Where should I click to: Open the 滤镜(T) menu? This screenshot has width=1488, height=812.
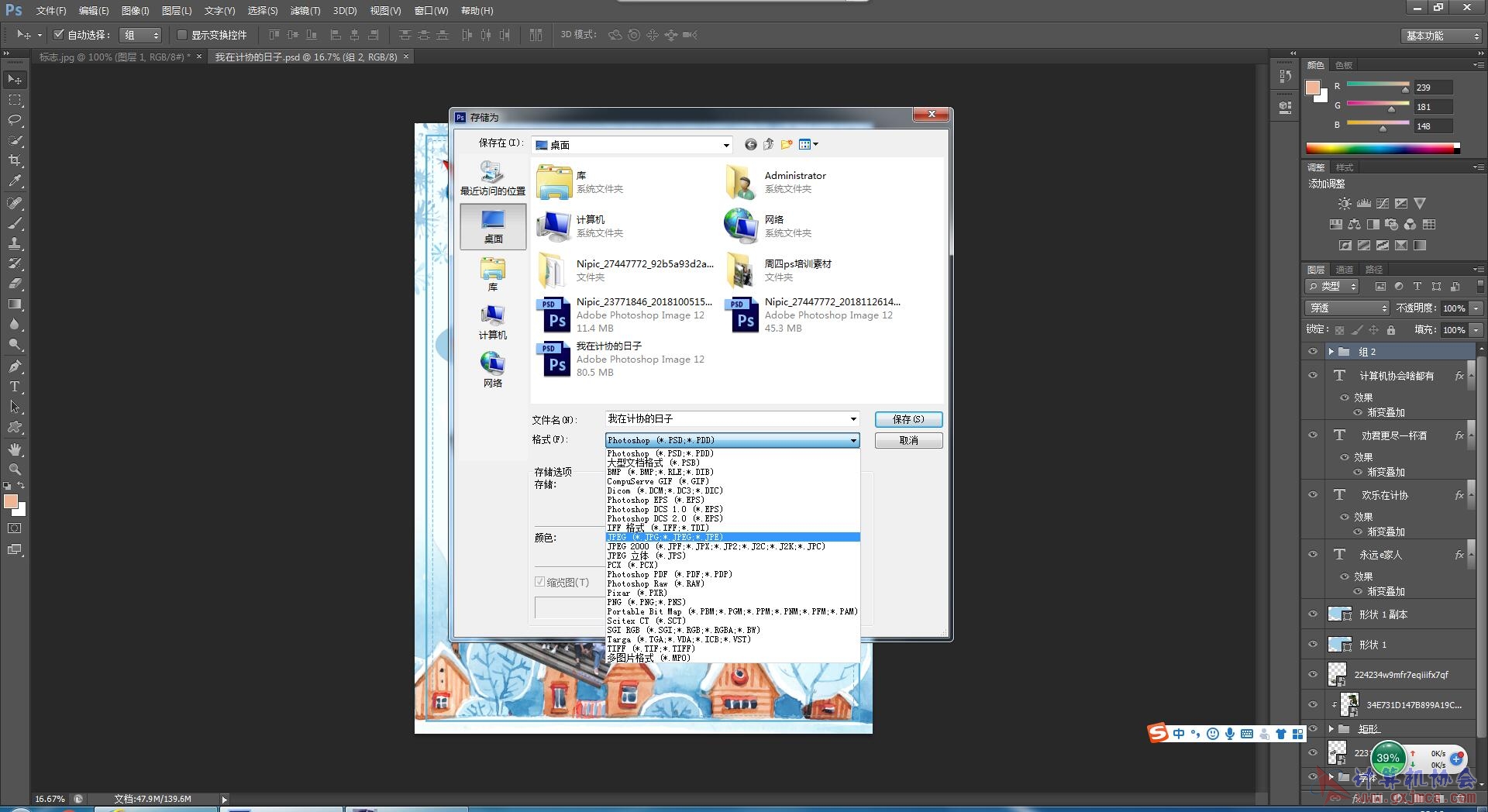pos(305,11)
